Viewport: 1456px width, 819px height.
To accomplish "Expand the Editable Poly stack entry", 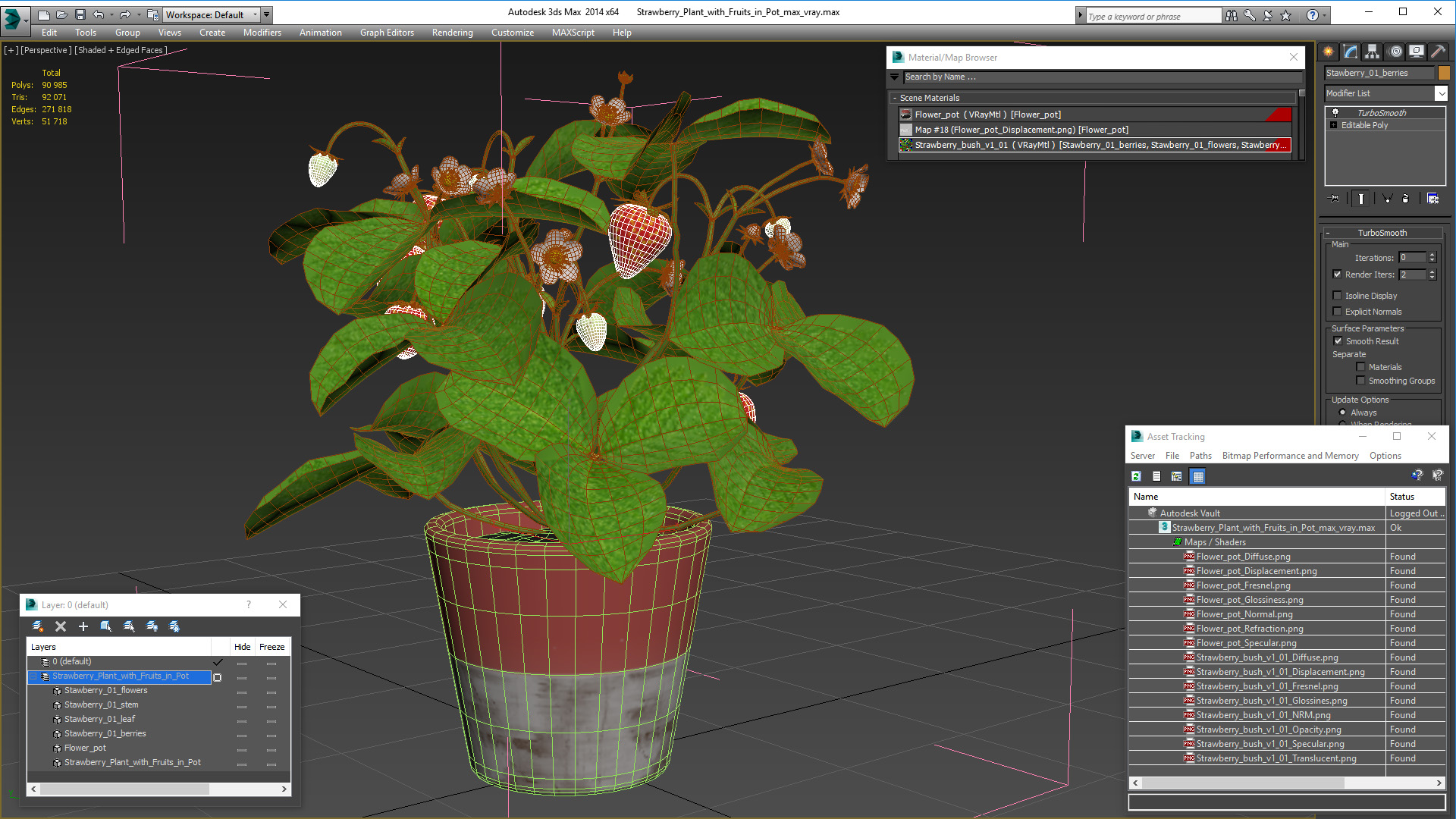I will [x=1334, y=125].
